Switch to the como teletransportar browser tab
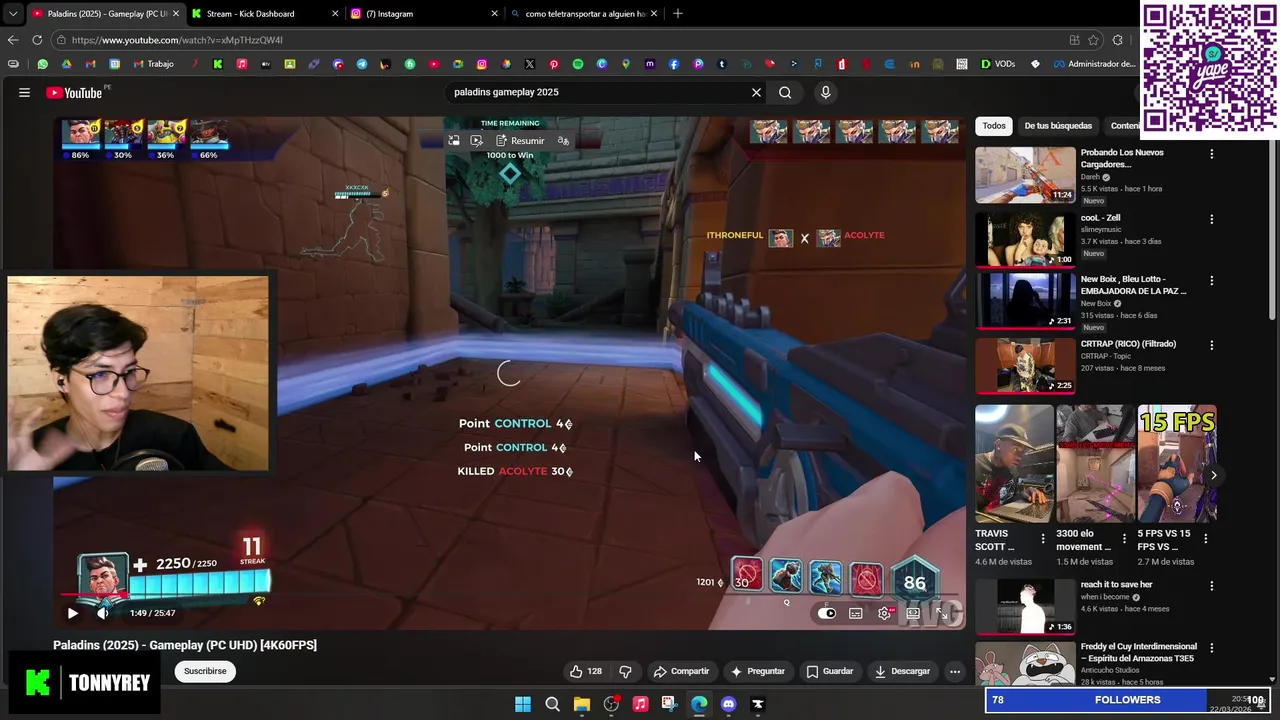The height and width of the screenshot is (720, 1280). [583, 14]
